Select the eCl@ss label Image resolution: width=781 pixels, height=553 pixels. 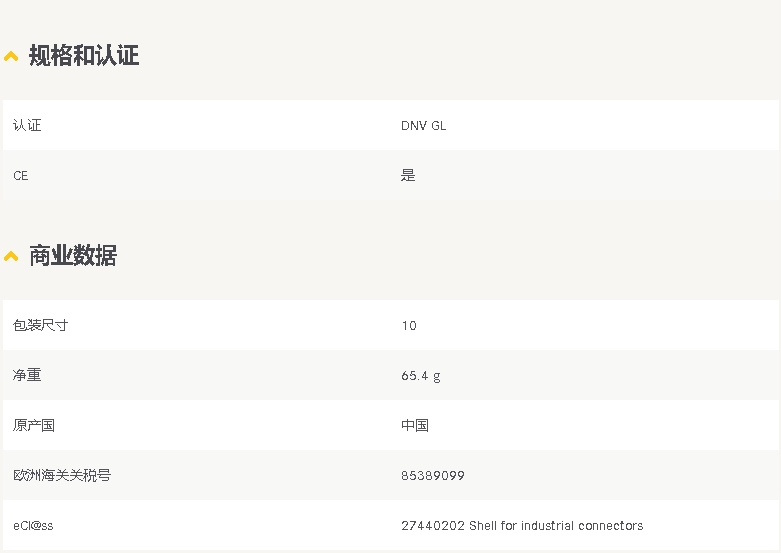tap(33, 526)
